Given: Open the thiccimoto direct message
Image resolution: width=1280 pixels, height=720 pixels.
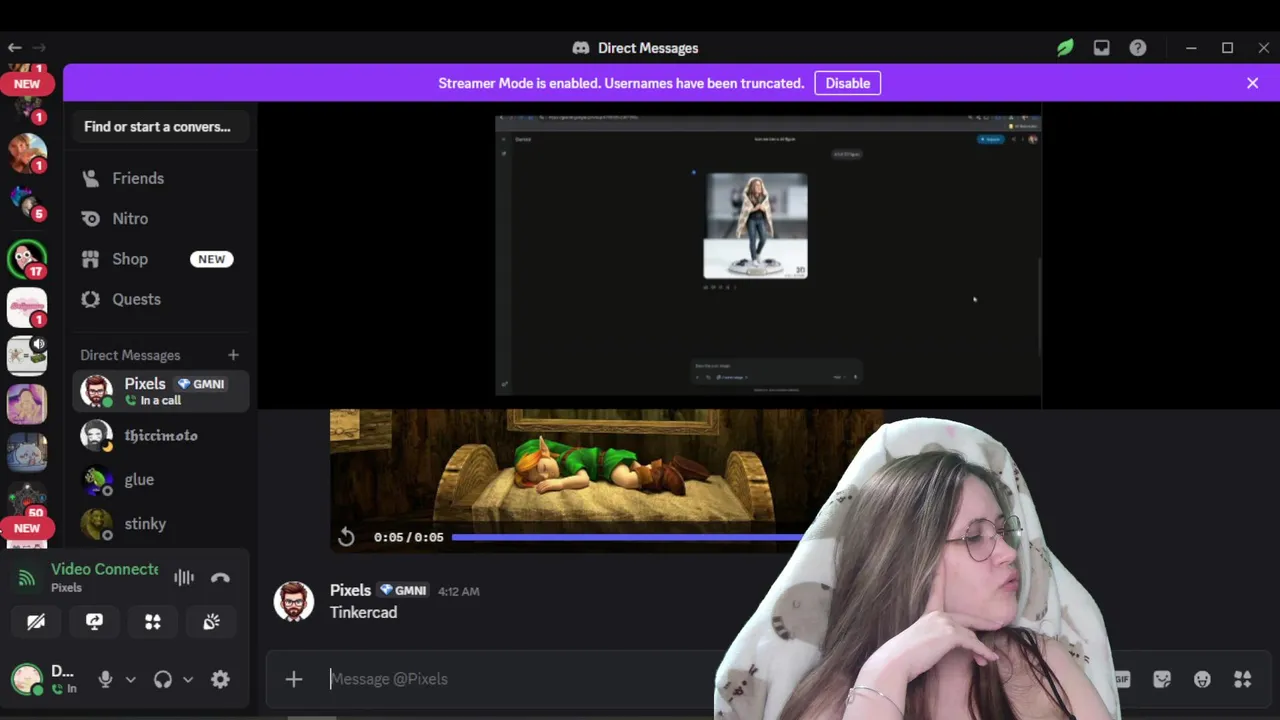Looking at the screenshot, I should pos(160,436).
